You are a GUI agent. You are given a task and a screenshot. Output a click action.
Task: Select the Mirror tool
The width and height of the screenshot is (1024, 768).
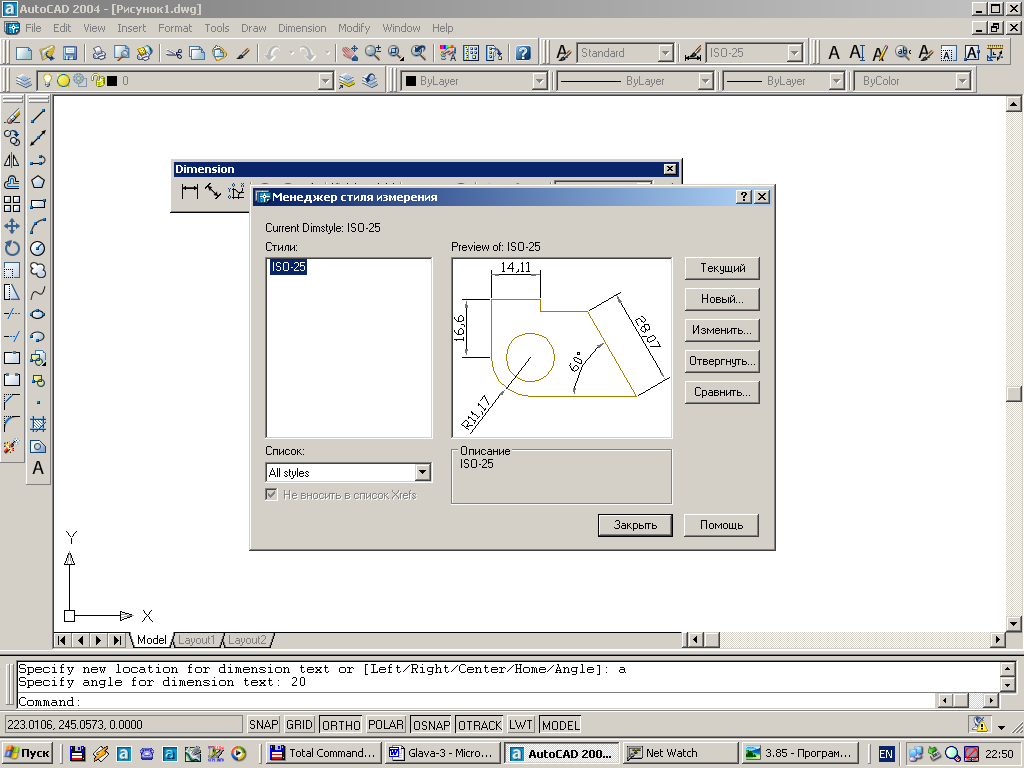(12, 160)
